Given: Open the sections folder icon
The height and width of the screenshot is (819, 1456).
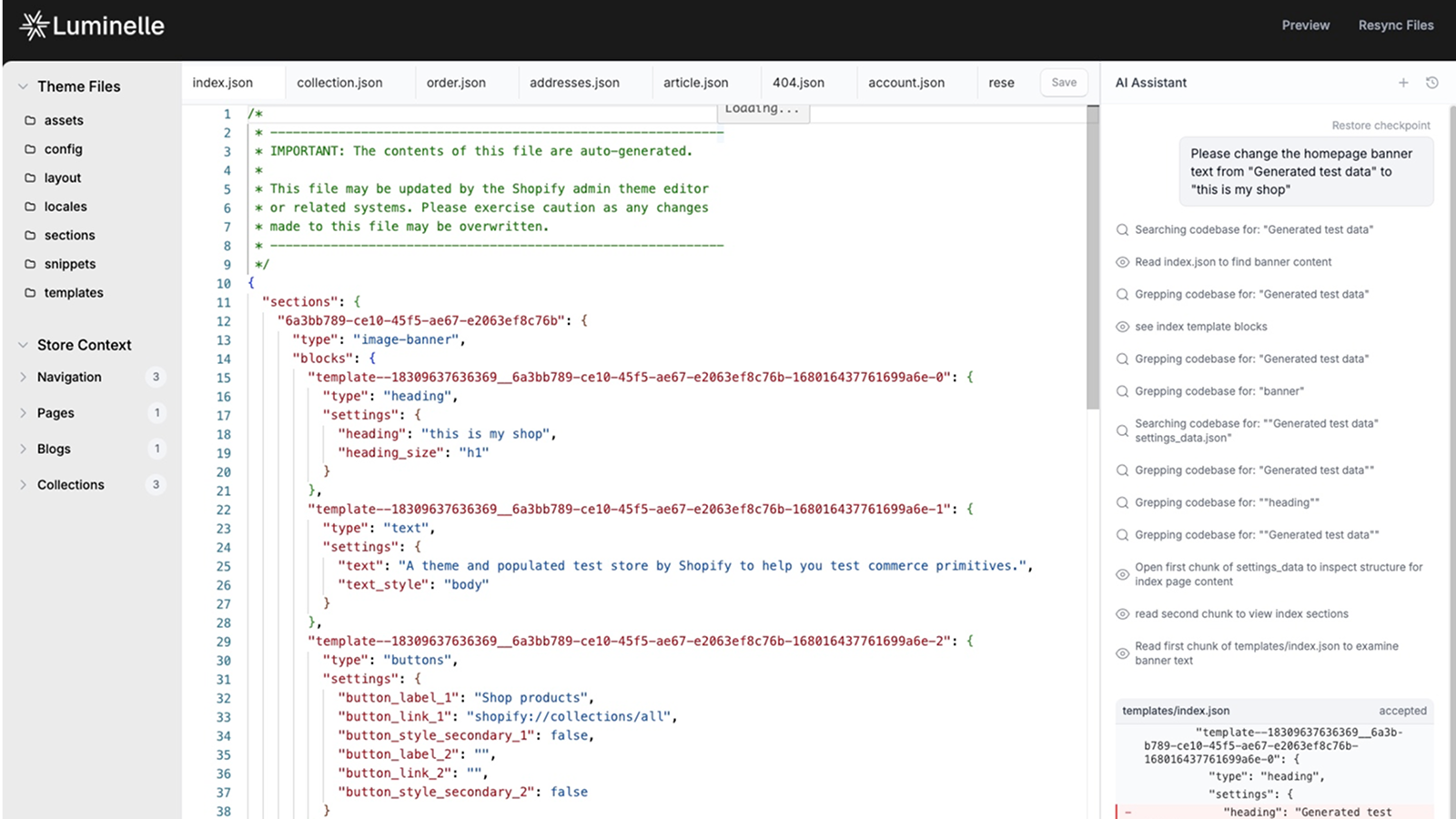Looking at the screenshot, I should coord(28,235).
